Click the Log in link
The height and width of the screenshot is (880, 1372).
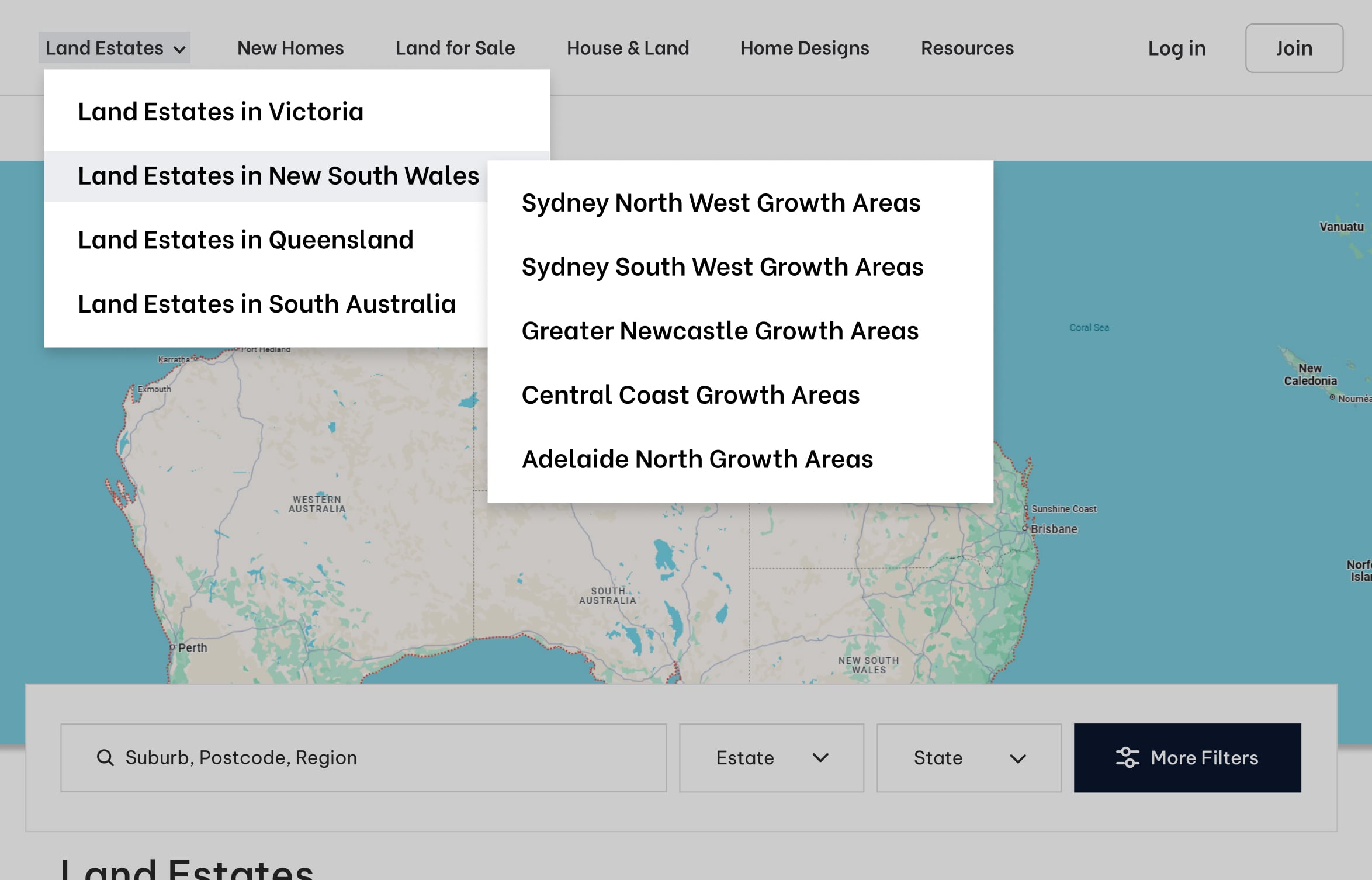1176,48
